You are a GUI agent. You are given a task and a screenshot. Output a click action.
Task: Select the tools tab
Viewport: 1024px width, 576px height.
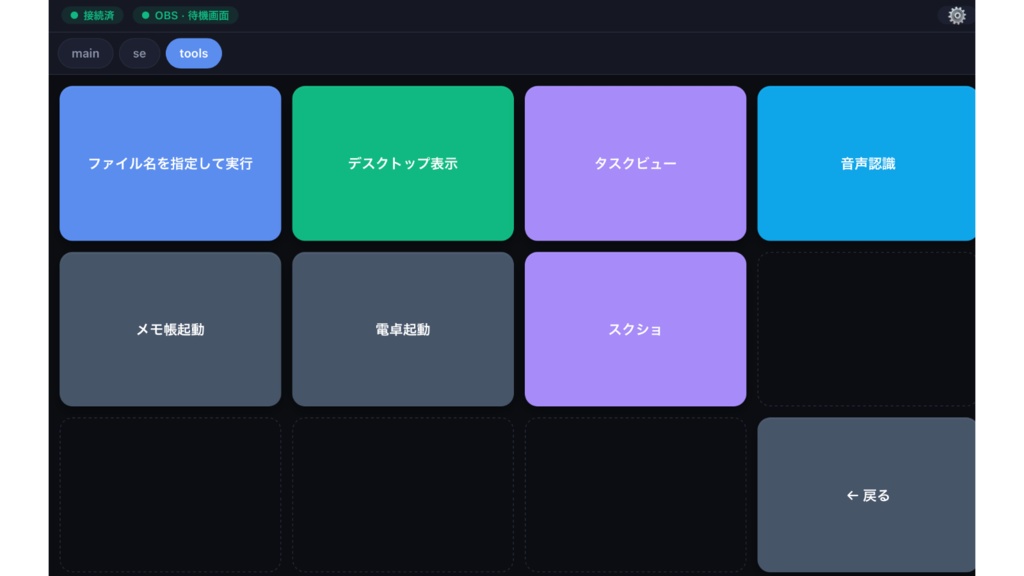pyautogui.click(x=193, y=54)
